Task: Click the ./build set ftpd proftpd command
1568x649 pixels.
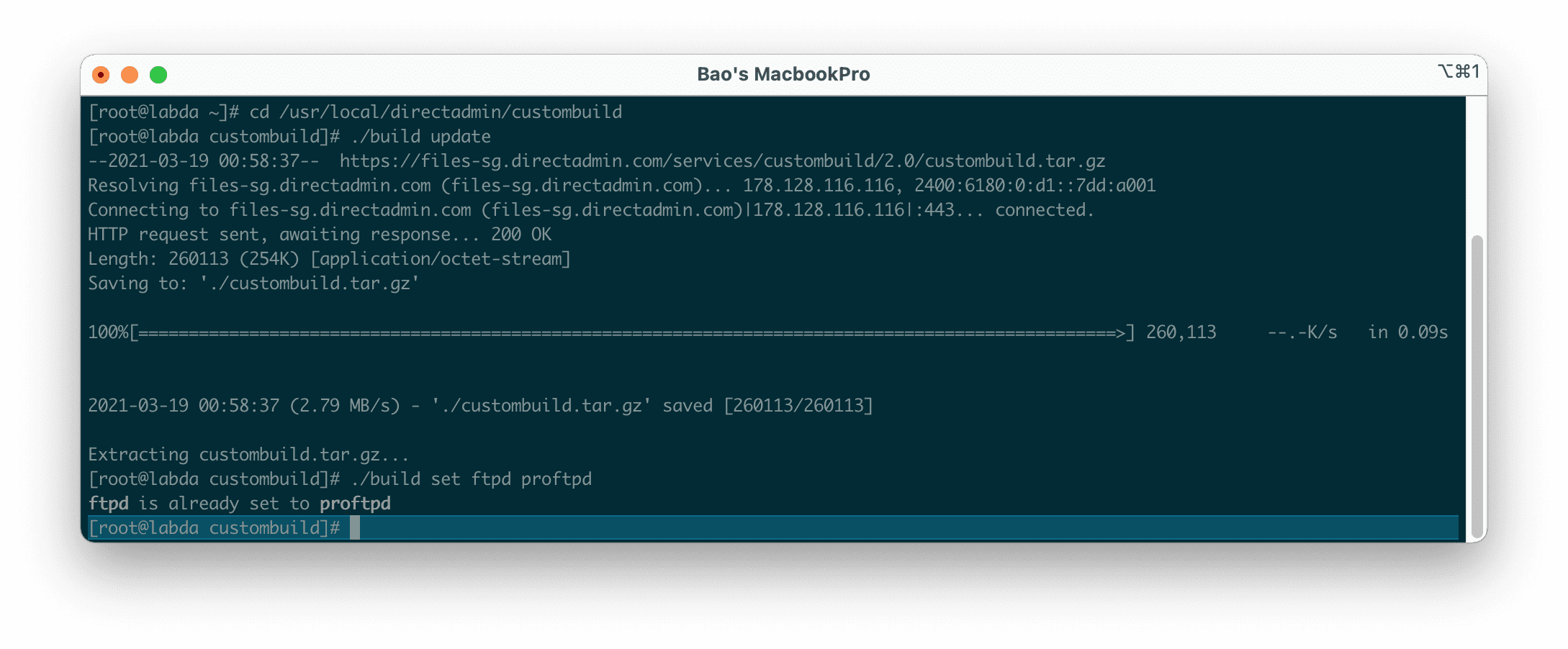Action: 471,478
